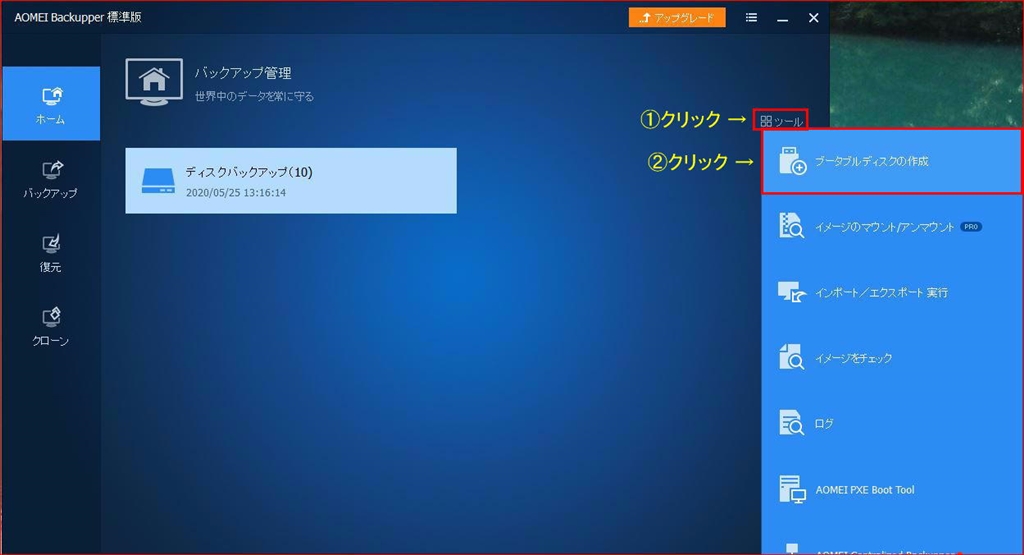1024x555 pixels.
Task: Select Import/Export menu item
Action: [891, 292]
